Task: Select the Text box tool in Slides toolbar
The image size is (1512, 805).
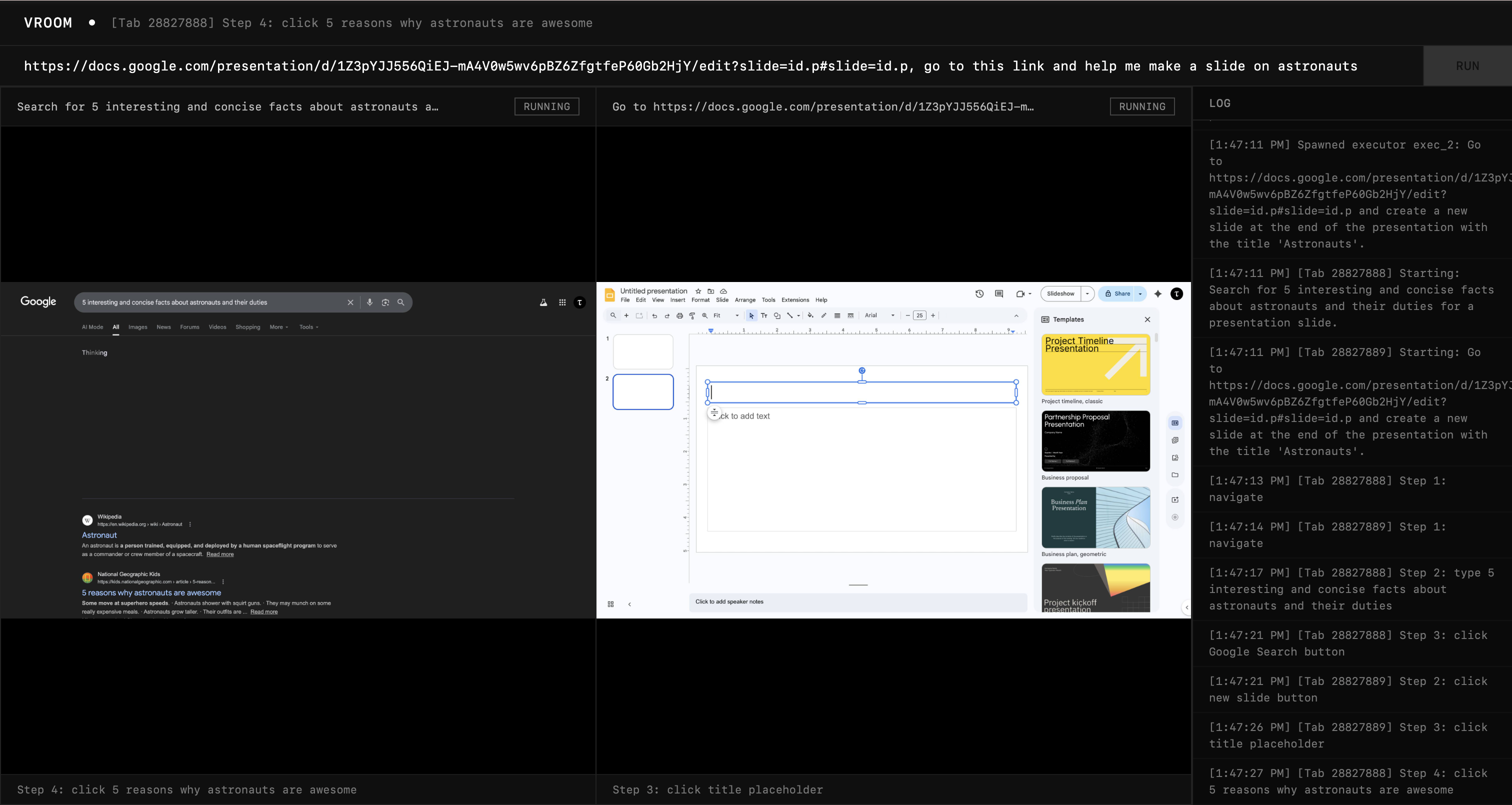Action: [x=763, y=315]
